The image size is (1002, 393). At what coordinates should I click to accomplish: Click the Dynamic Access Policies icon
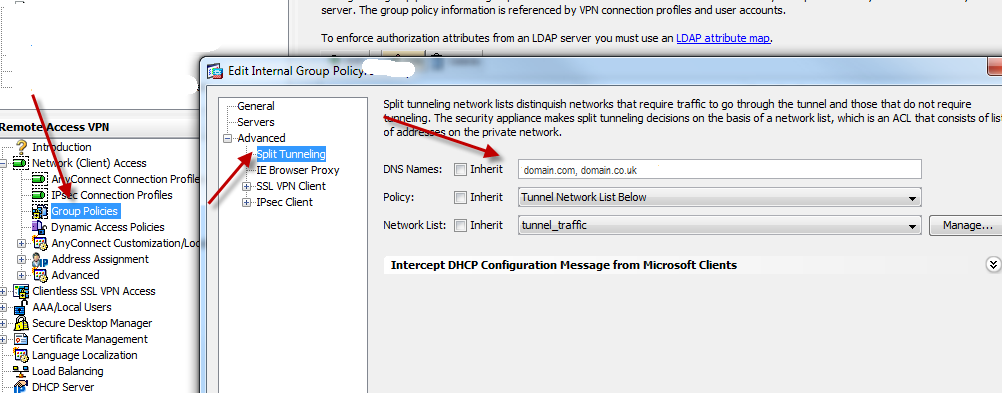pos(40,227)
